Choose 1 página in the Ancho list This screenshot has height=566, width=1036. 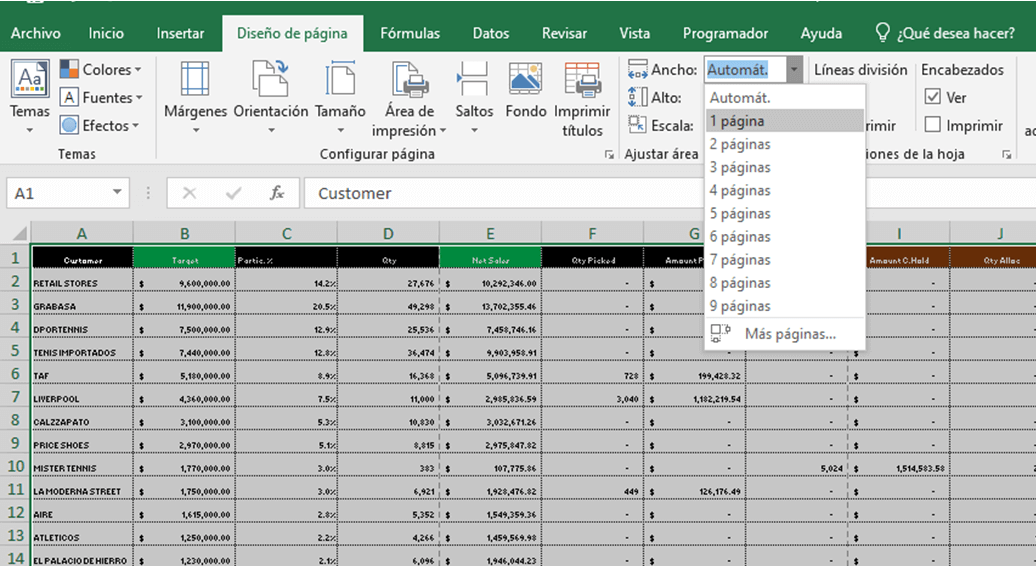pyautogui.click(x=784, y=121)
